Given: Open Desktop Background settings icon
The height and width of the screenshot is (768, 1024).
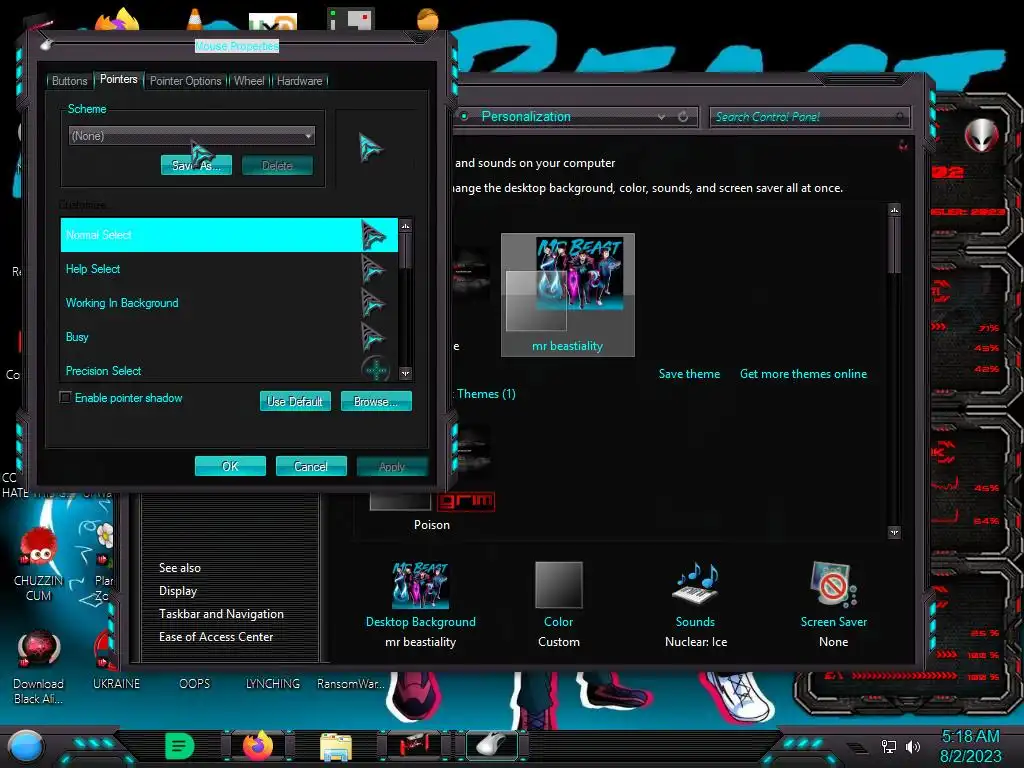Looking at the screenshot, I should click(421, 585).
